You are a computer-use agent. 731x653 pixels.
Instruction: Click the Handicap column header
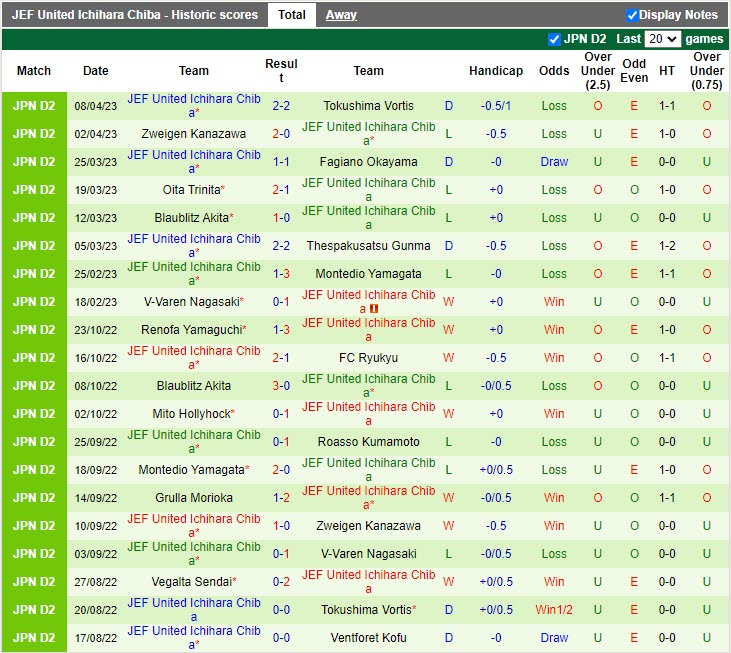(496, 71)
